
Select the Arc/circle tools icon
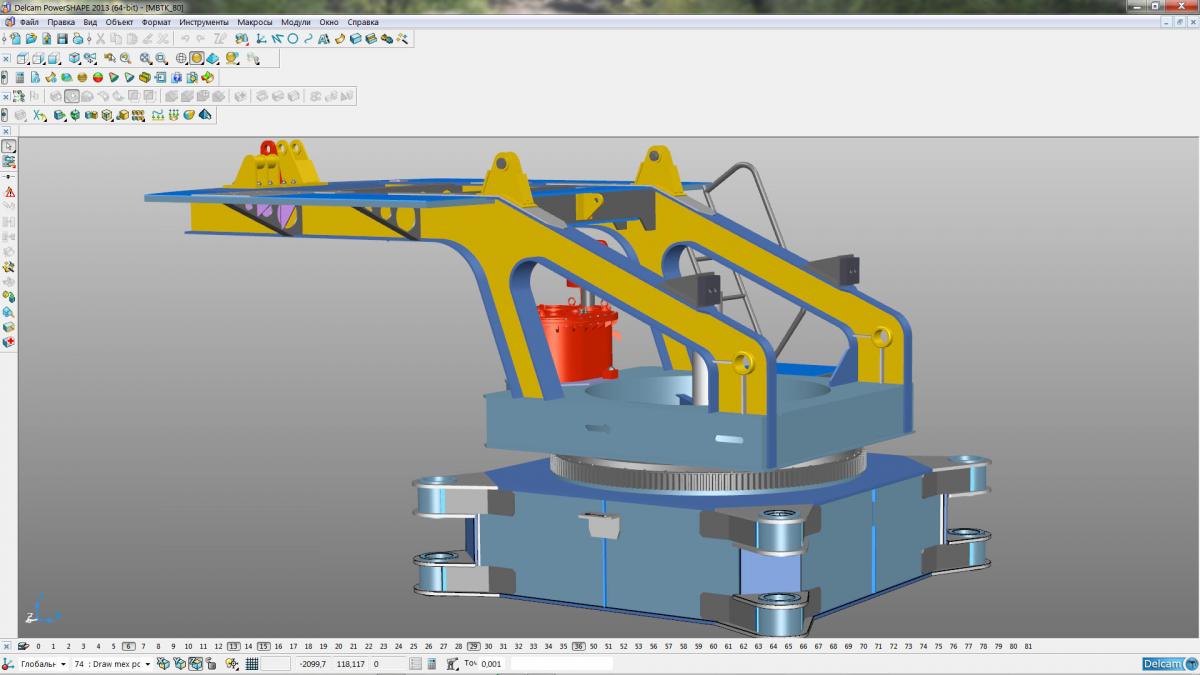(x=293, y=38)
